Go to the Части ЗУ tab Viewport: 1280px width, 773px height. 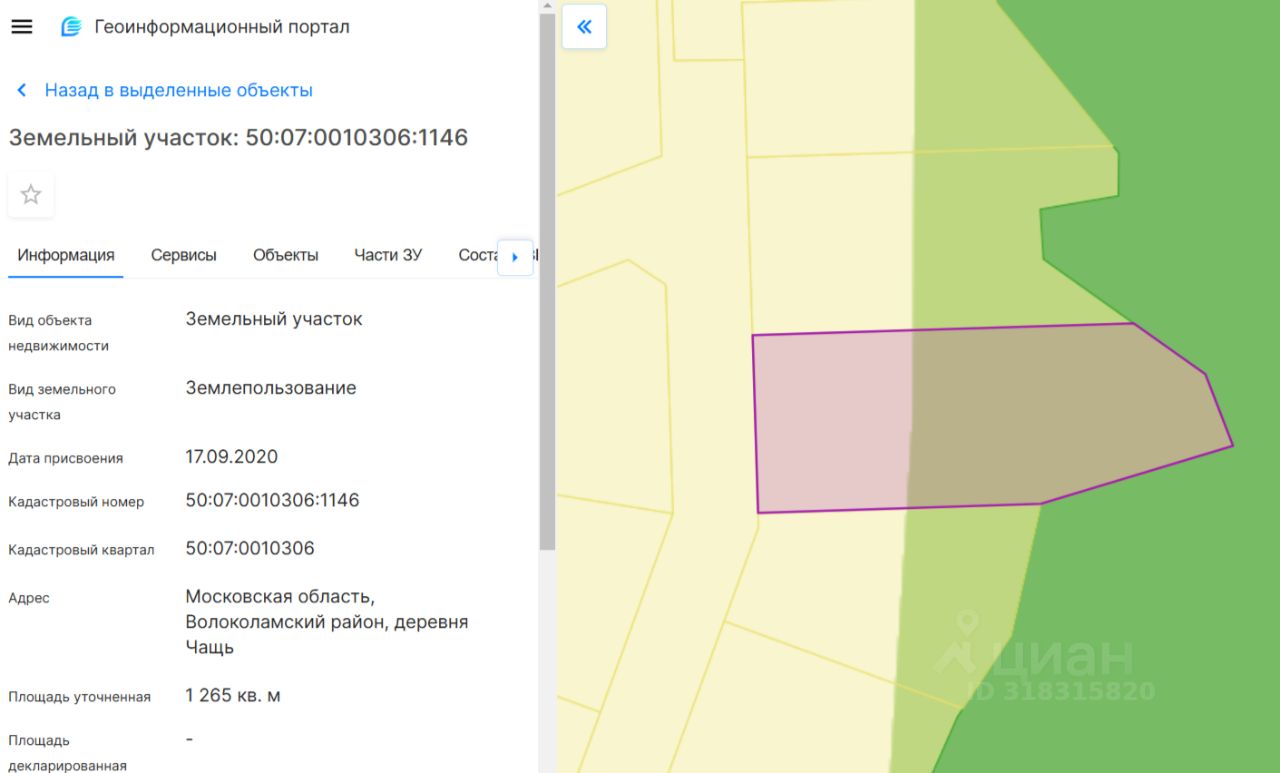point(388,255)
